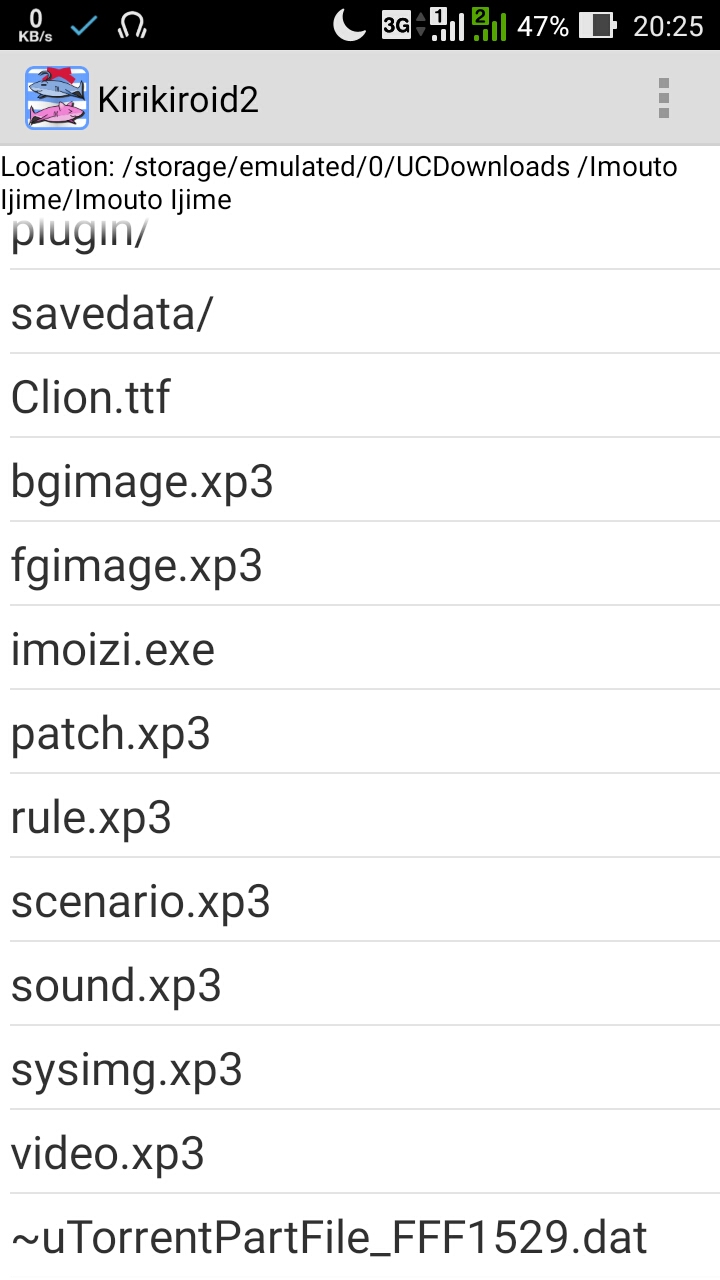
Task: Tap the battery icon in status bar
Action: (x=597, y=25)
